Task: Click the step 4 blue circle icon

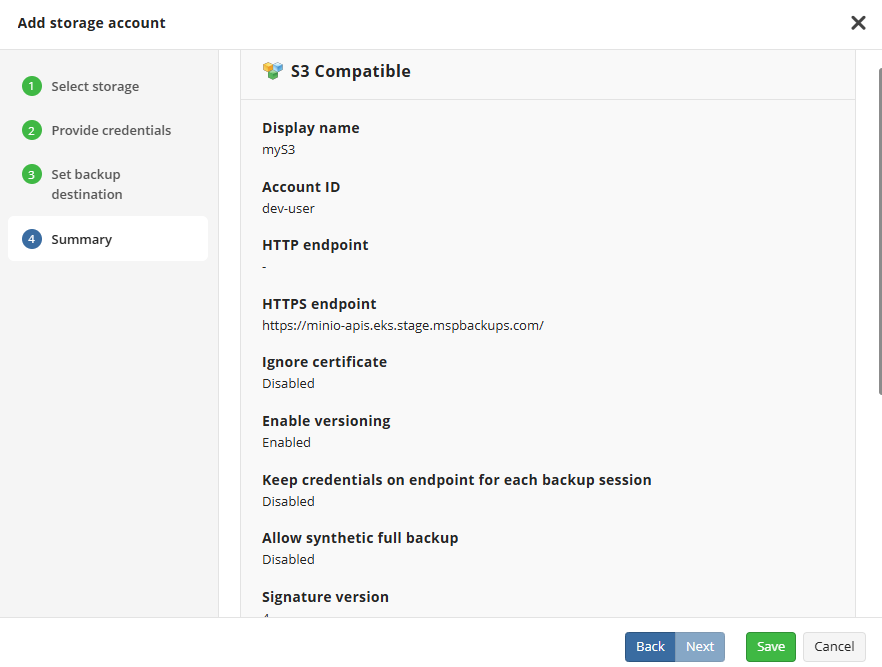Action: (32, 239)
